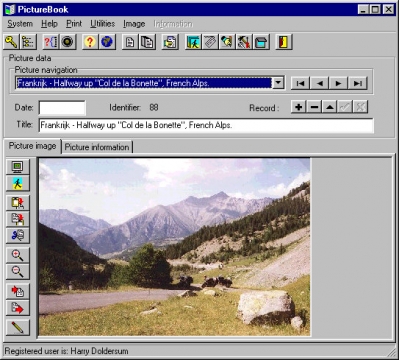Click the zoom in magnifier button
Viewport: 400px width, 360px height.
pyautogui.click(x=18, y=255)
